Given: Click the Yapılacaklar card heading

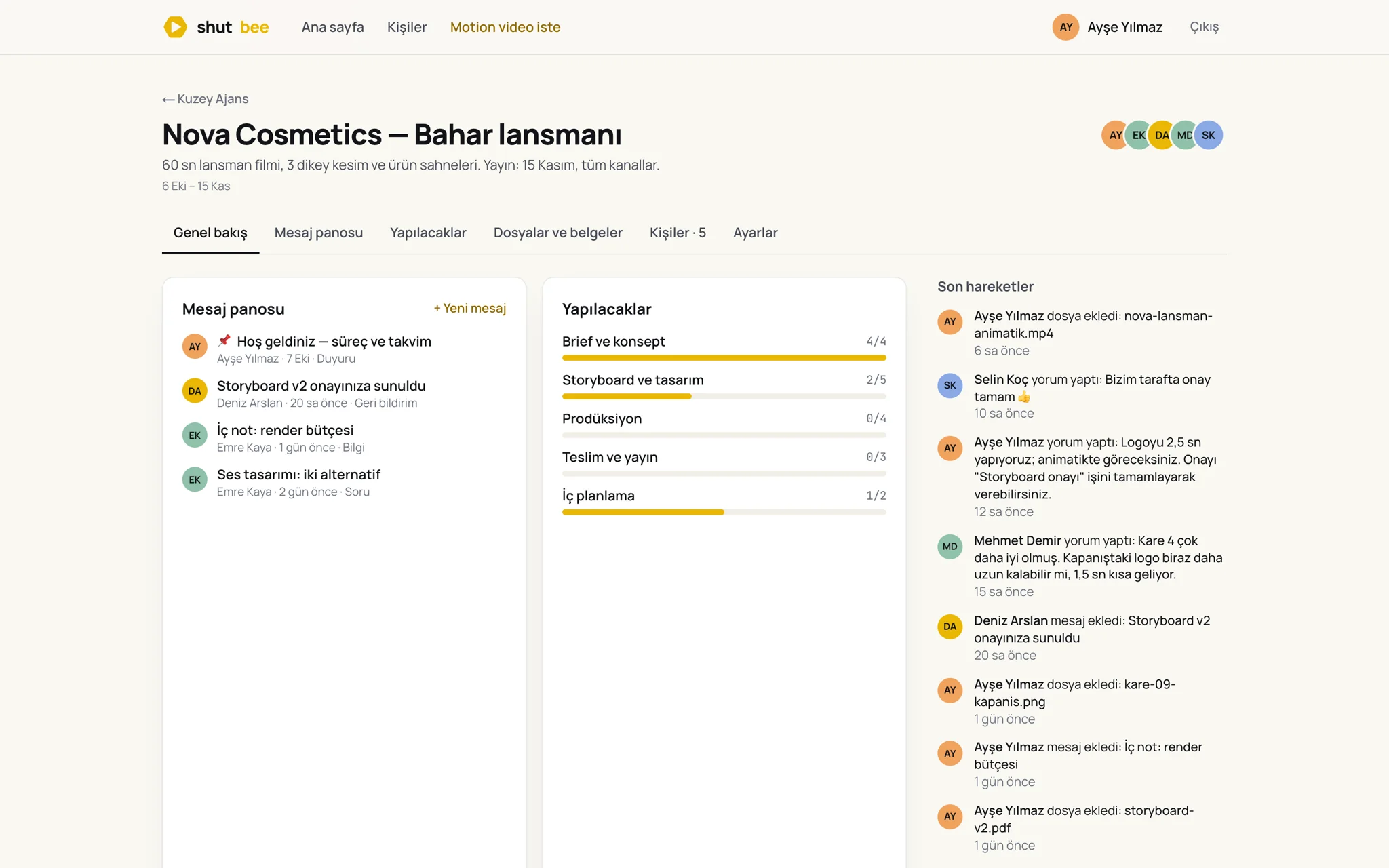Looking at the screenshot, I should point(606,309).
